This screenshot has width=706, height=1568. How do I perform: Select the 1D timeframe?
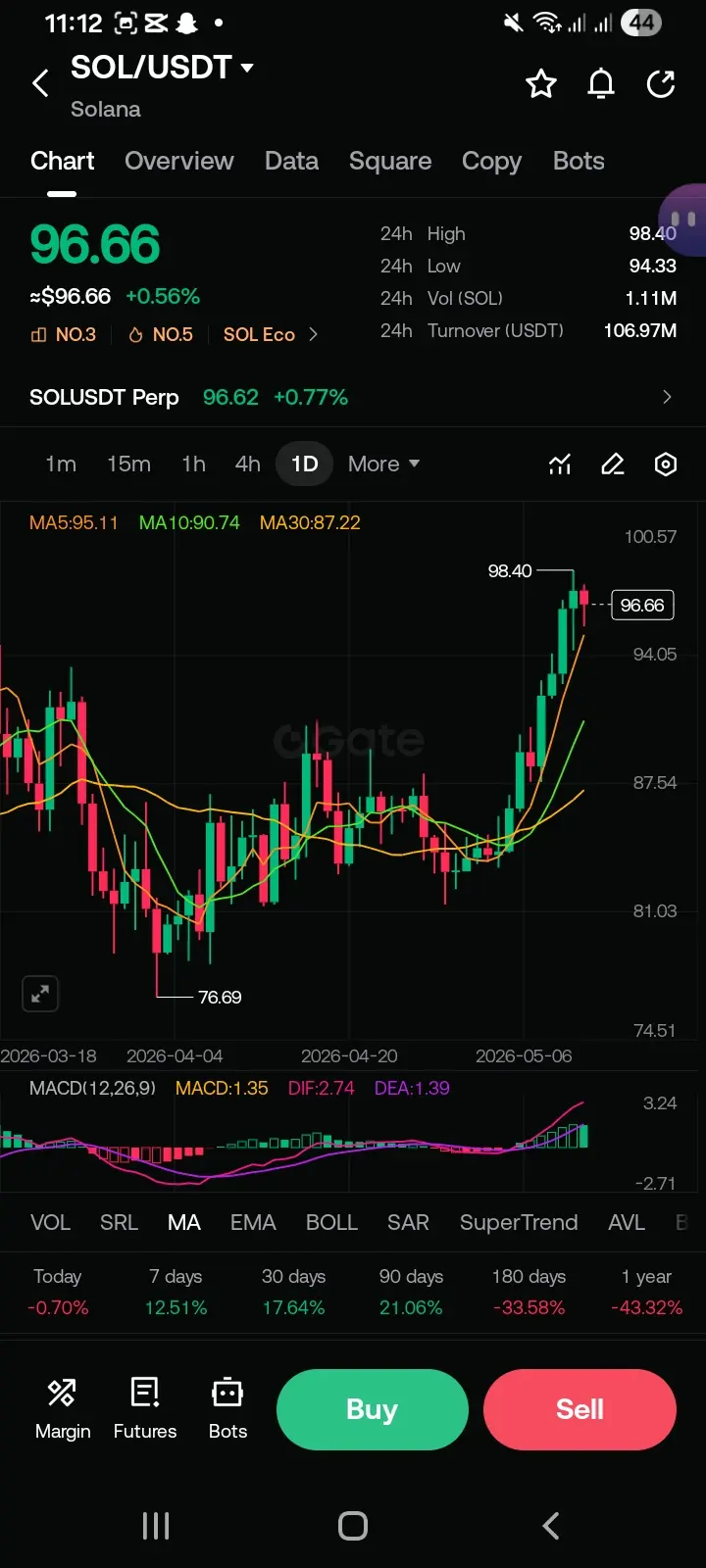tap(305, 464)
